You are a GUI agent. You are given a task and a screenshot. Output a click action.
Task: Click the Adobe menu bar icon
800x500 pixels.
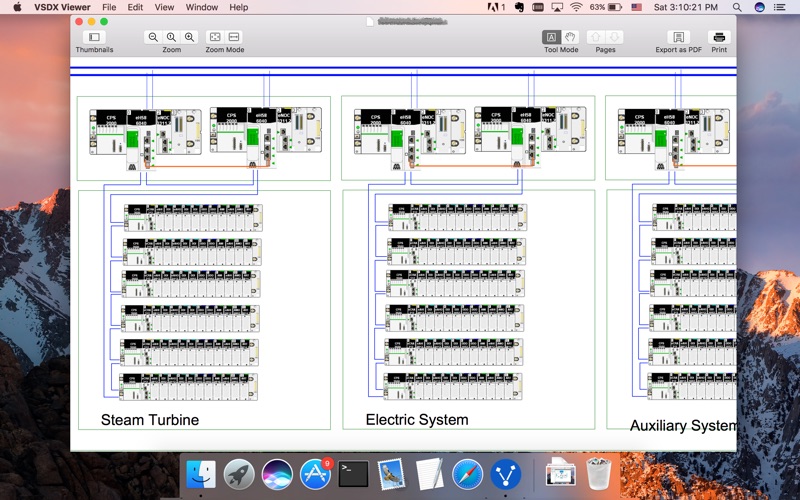click(496, 7)
